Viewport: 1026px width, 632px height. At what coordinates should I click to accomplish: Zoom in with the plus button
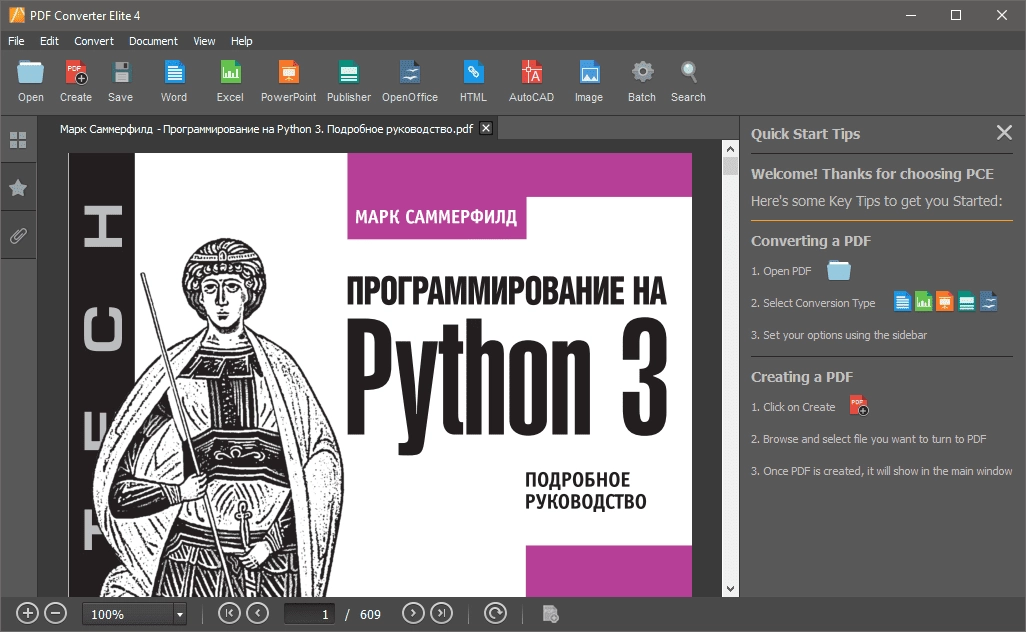click(x=27, y=614)
